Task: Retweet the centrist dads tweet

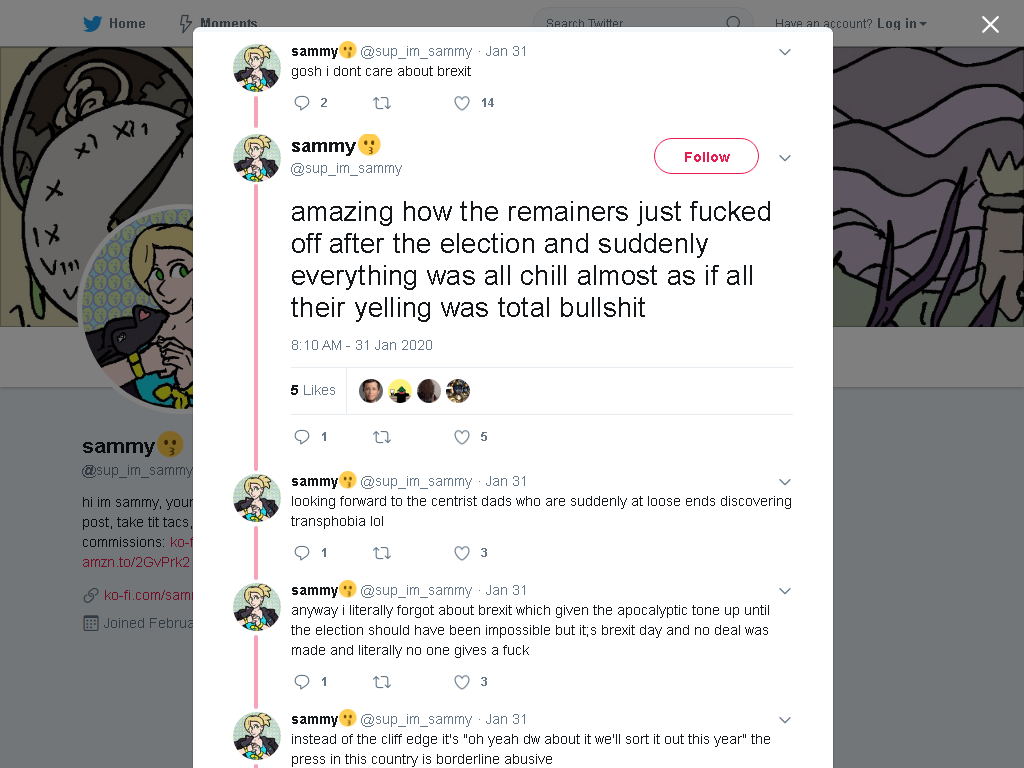Action: [x=382, y=553]
